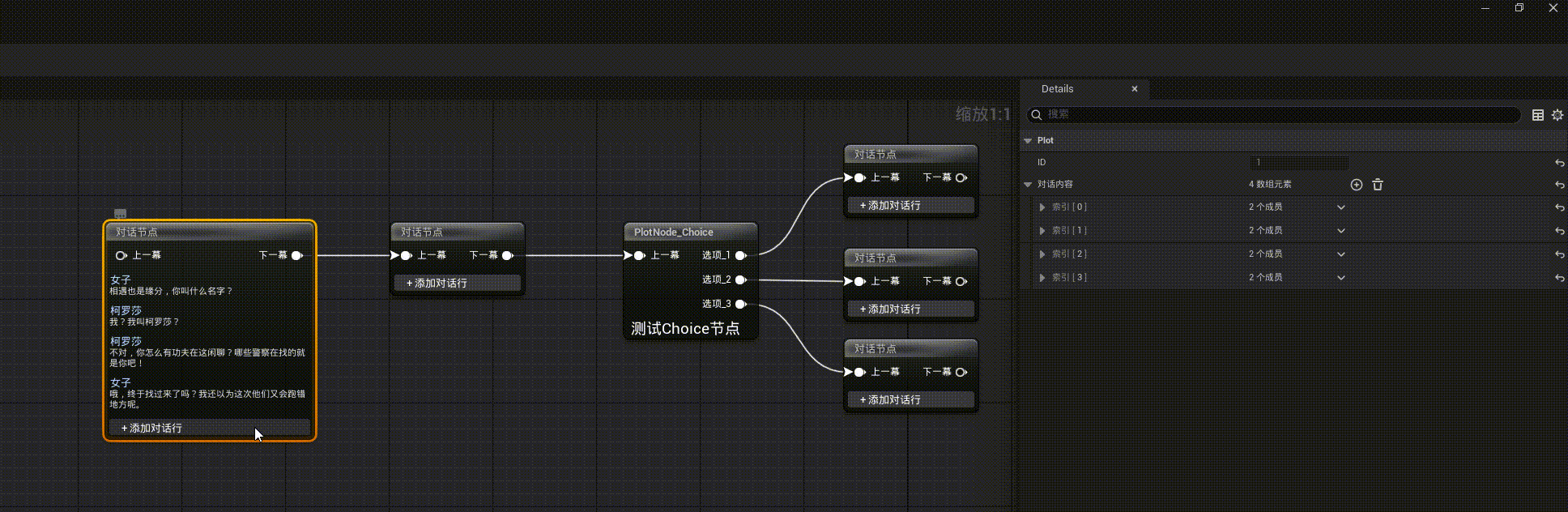Click the line starting 哦，终于找过来了吗
1568x512 pixels.
tap(207, 399)
